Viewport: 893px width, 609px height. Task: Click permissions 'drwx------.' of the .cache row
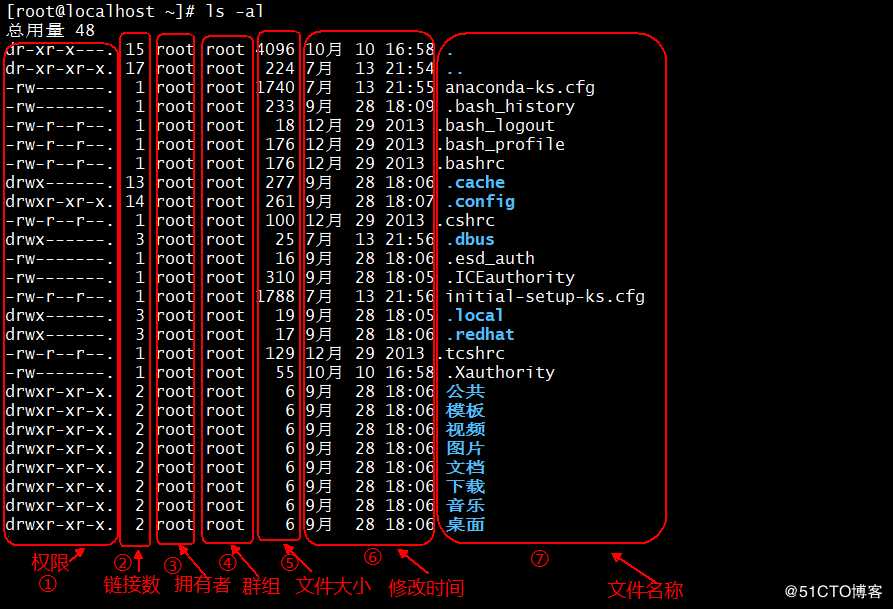pyautogui.click(x=60, y=182)
